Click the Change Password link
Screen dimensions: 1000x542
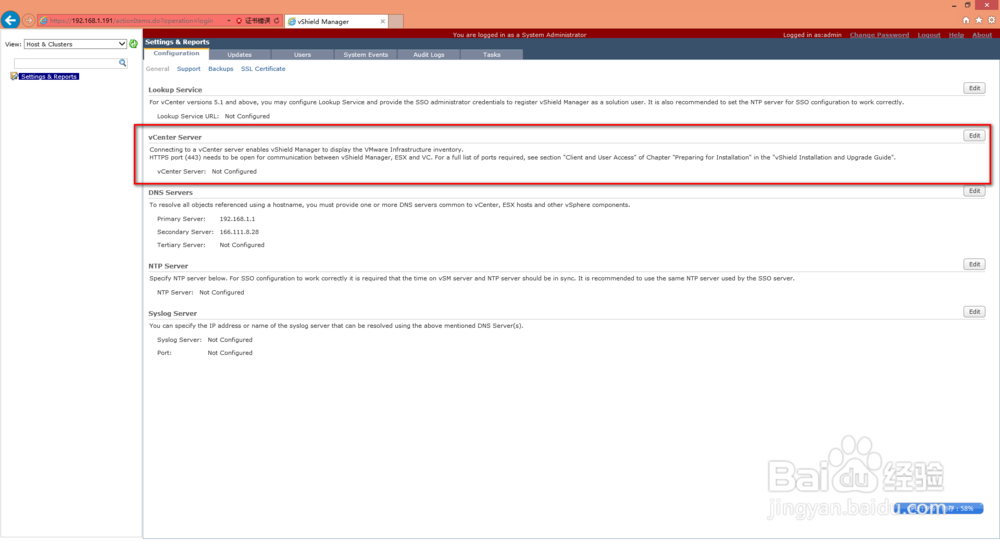879,35
